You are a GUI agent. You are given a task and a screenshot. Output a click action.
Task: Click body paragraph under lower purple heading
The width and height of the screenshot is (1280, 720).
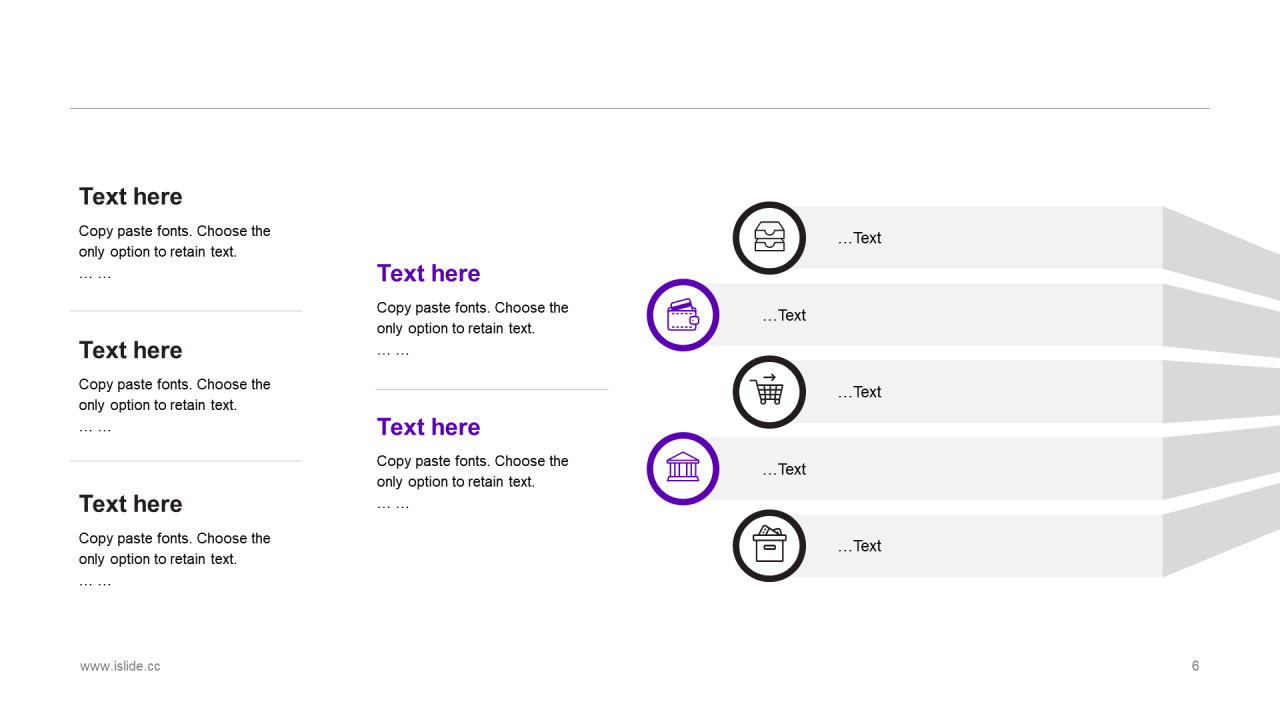473,482
